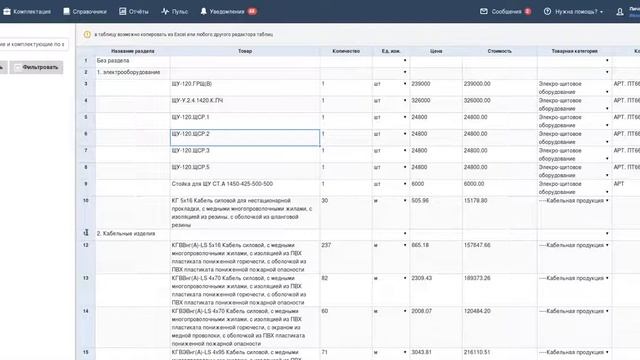Screen dimensions: 640x360
Task: Open the category dropdown for КГВВнг(А)-LS 5x16 row
Action: pyautogui.click(x=607, y=245)
